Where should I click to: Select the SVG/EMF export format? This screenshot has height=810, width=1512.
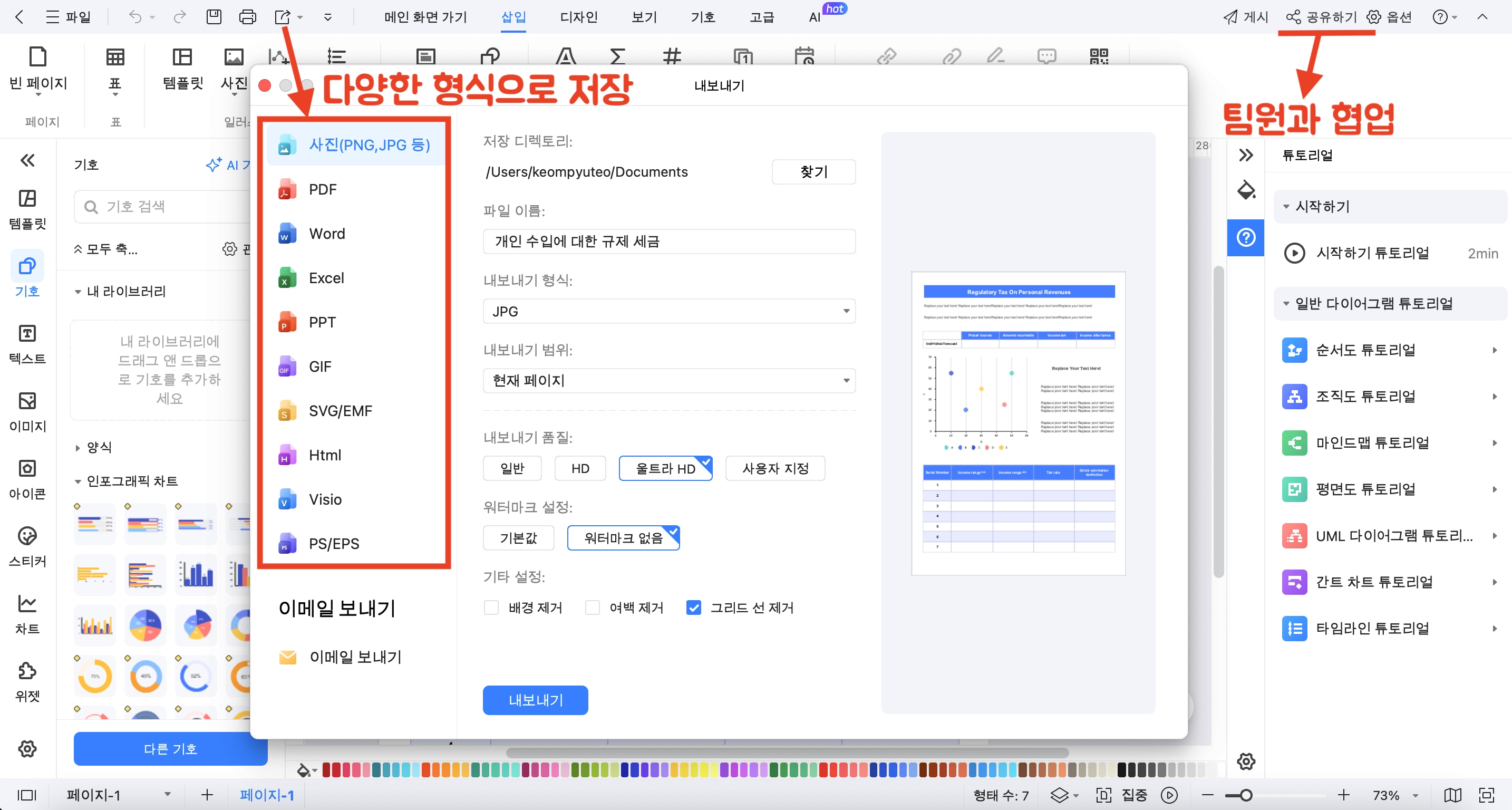point(340,410)
